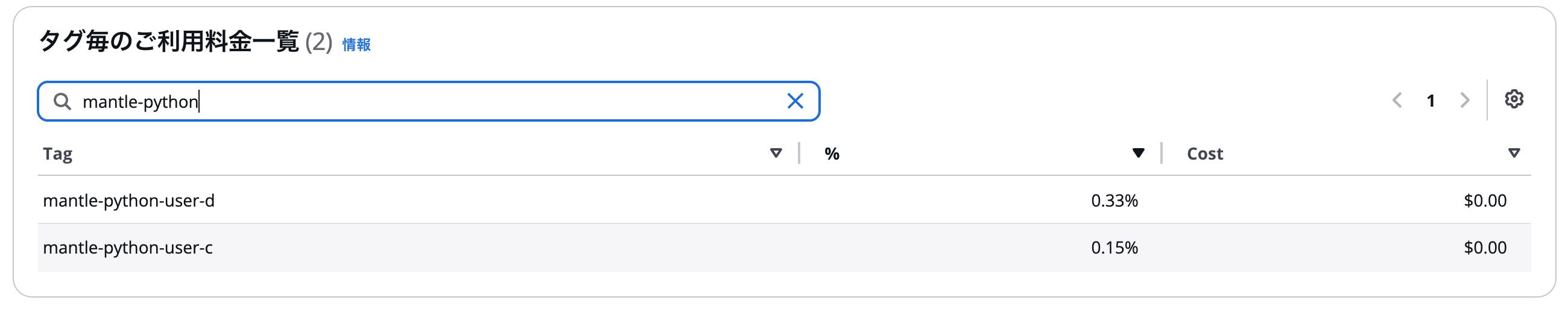This screenshot has width=1568, height=312.
Task: Go to next page arrow
Action: click(1464, 101)
